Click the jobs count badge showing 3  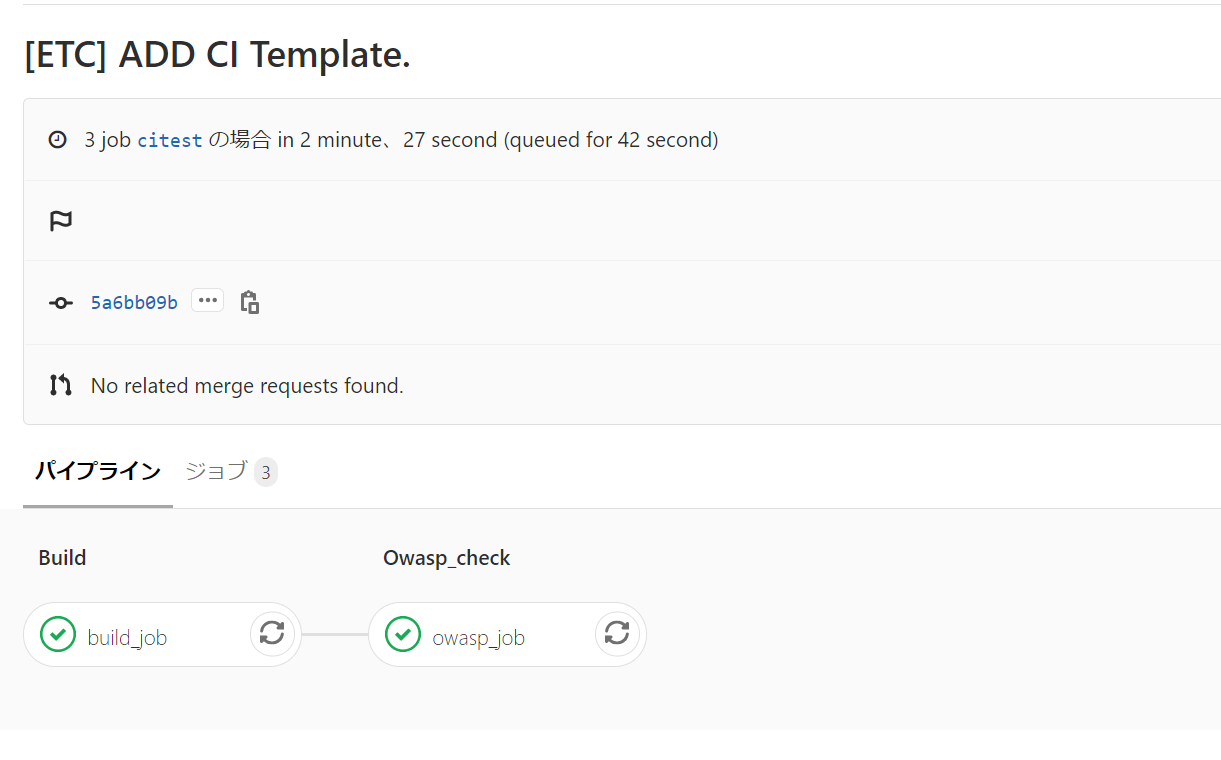tap(265, 472)
